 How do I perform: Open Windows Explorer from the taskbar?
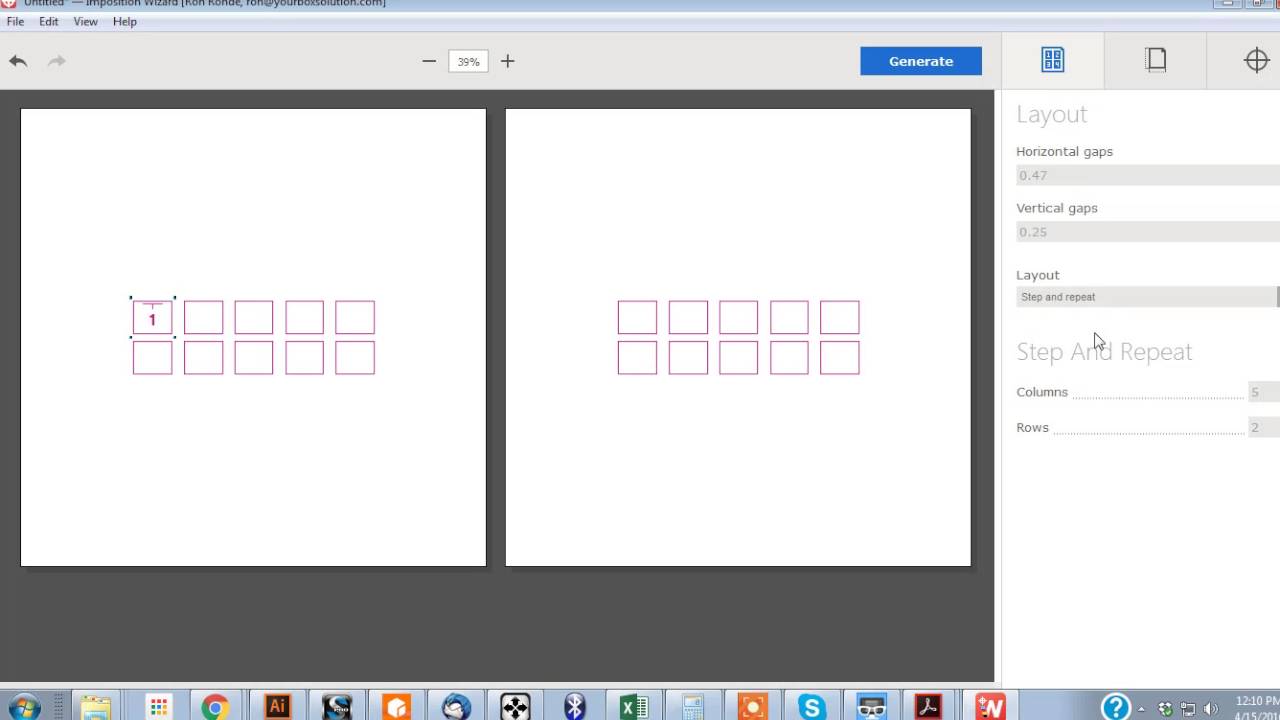pos(96,707)
